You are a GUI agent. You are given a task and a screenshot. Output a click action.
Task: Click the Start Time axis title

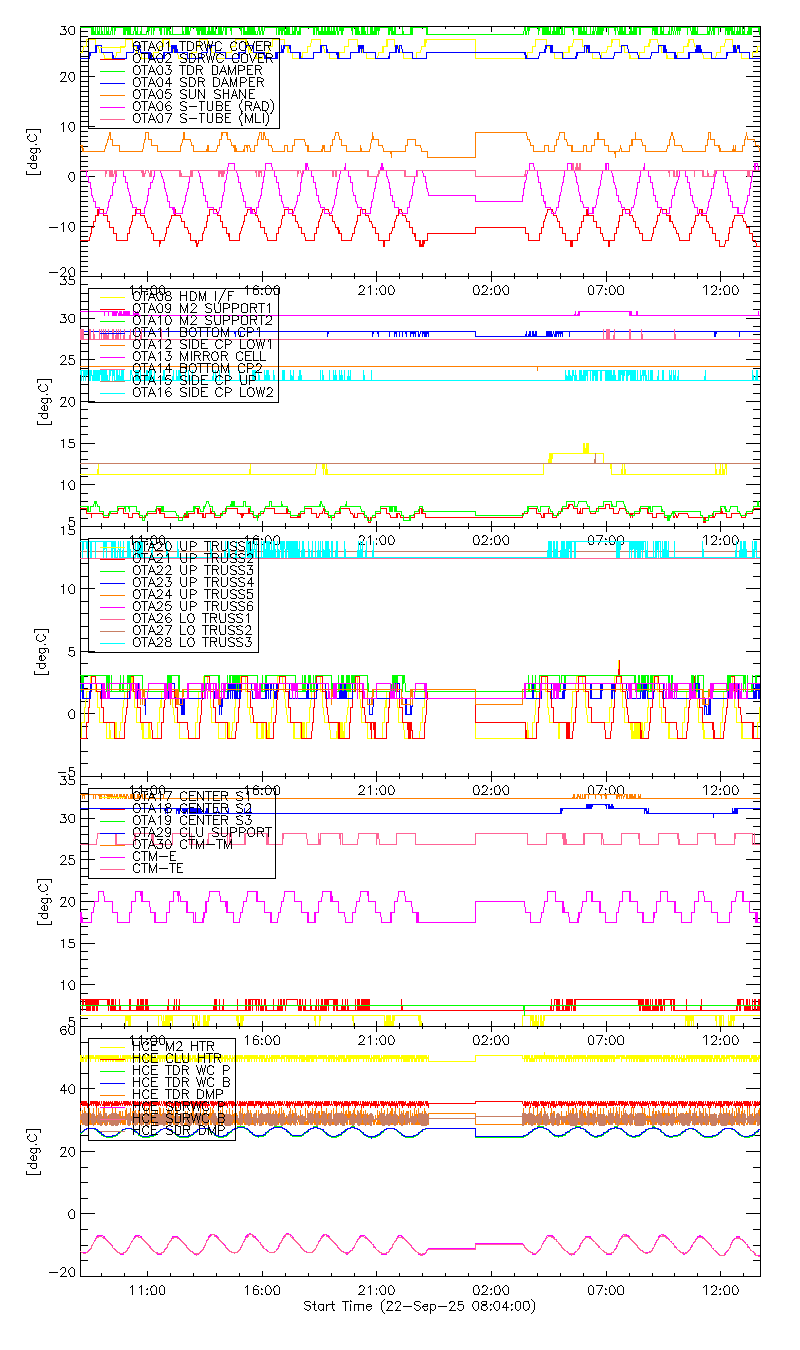(x=420, y=1307)
